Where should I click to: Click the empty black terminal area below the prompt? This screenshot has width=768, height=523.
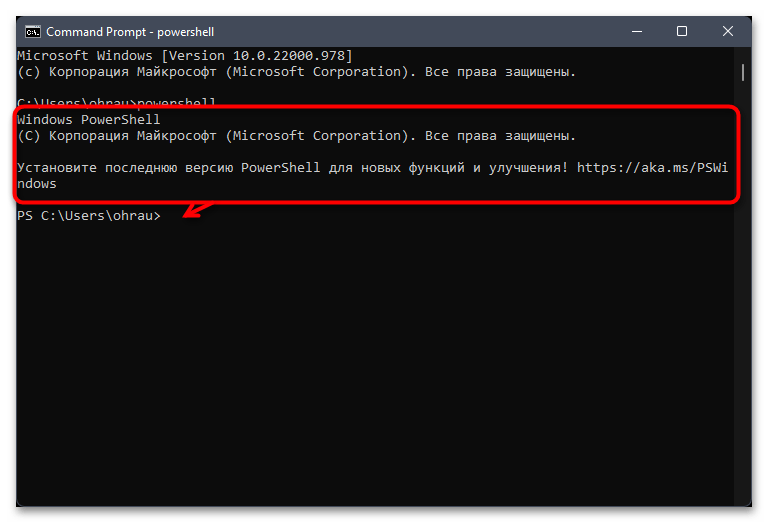point(375,362)
